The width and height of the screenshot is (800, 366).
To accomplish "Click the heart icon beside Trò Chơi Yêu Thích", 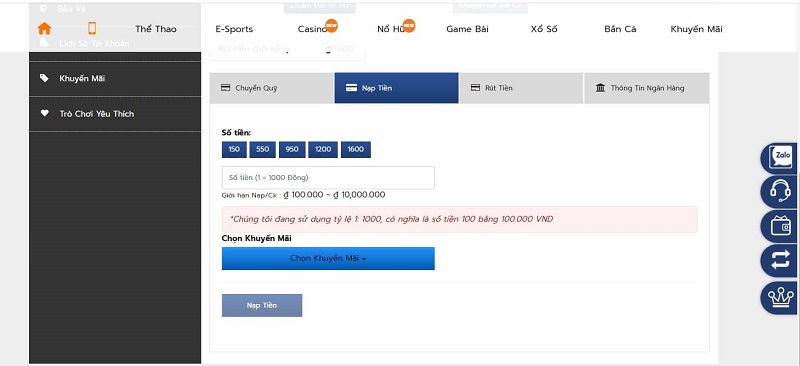I will [44, 113].
